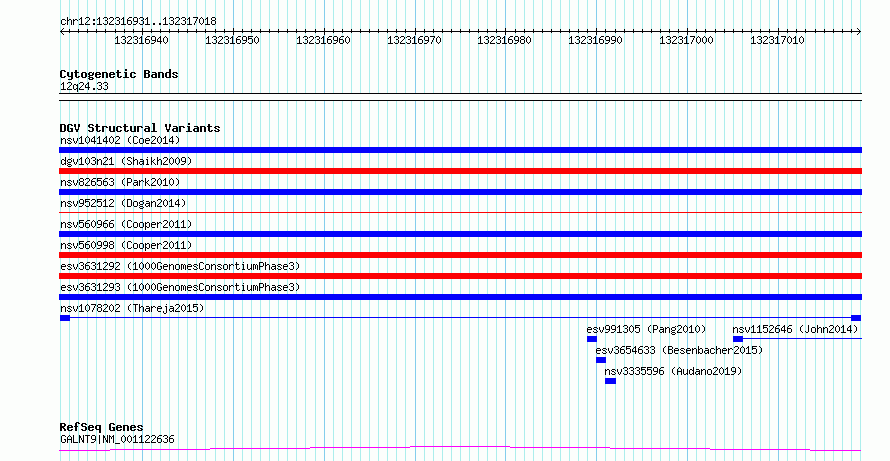Screen dimensions: 890x461
Task: Click the blue bar of nsv1041402
Action: (460, 150)
